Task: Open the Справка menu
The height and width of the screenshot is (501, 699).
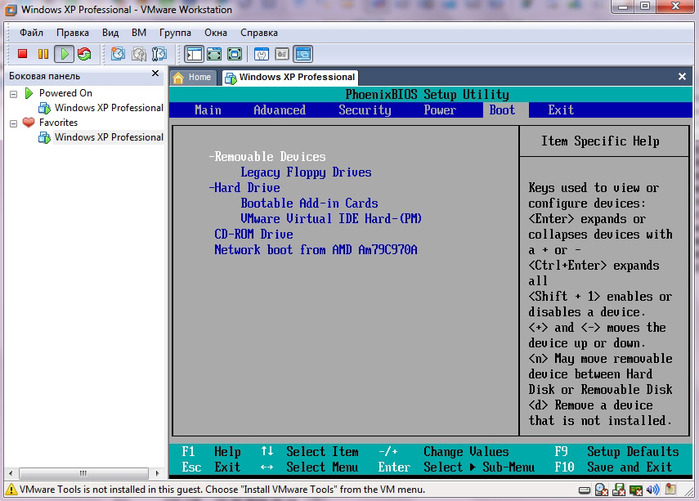Action: [x=259, y=33]
